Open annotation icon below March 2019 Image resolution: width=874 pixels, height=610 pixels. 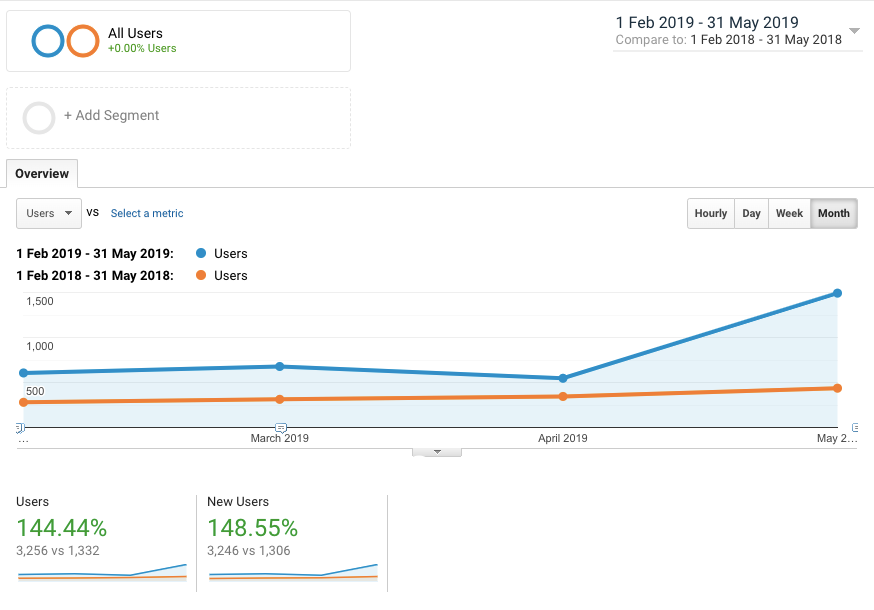281,428
